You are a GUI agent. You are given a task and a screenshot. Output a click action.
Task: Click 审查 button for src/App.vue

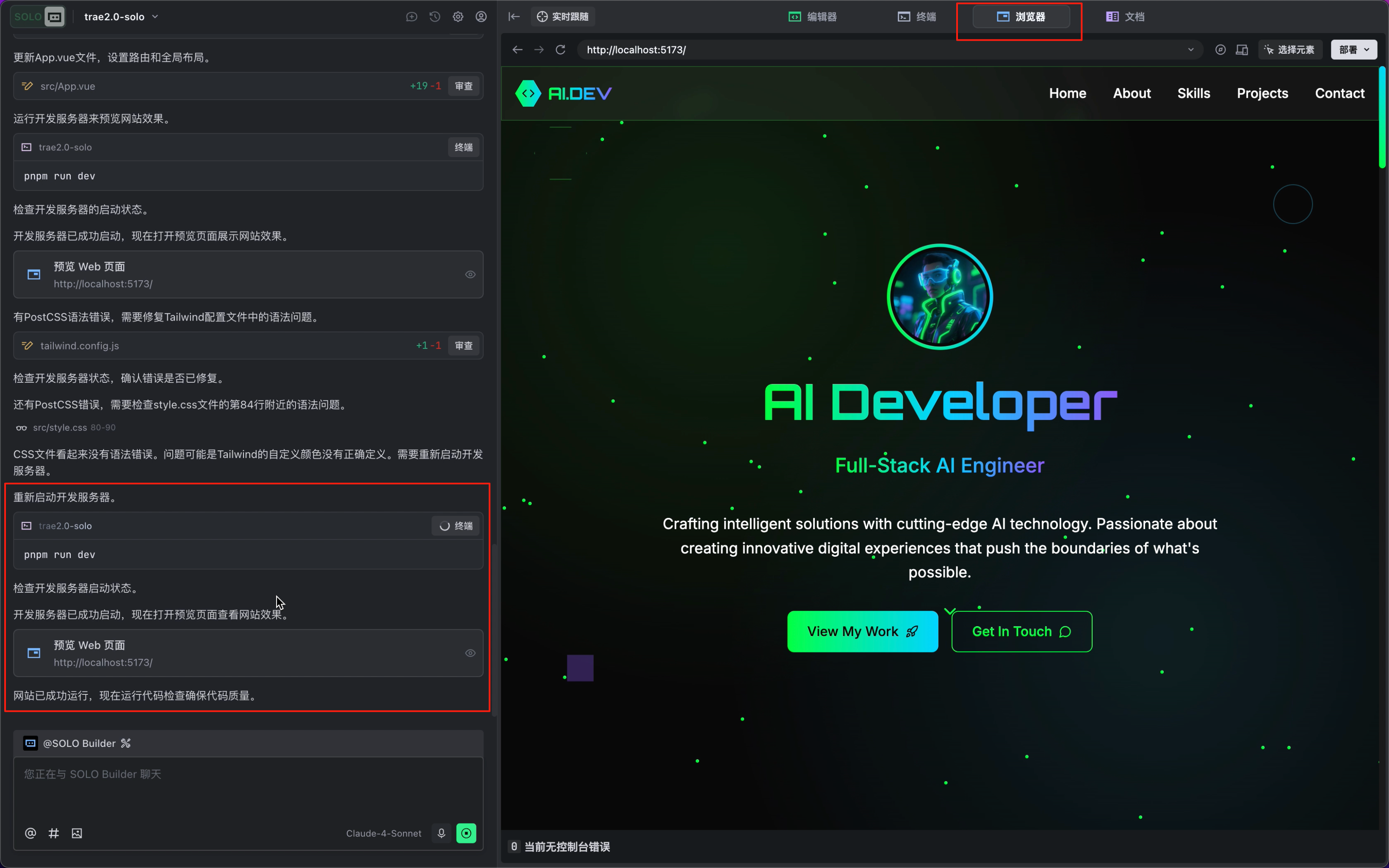(463, 86)
